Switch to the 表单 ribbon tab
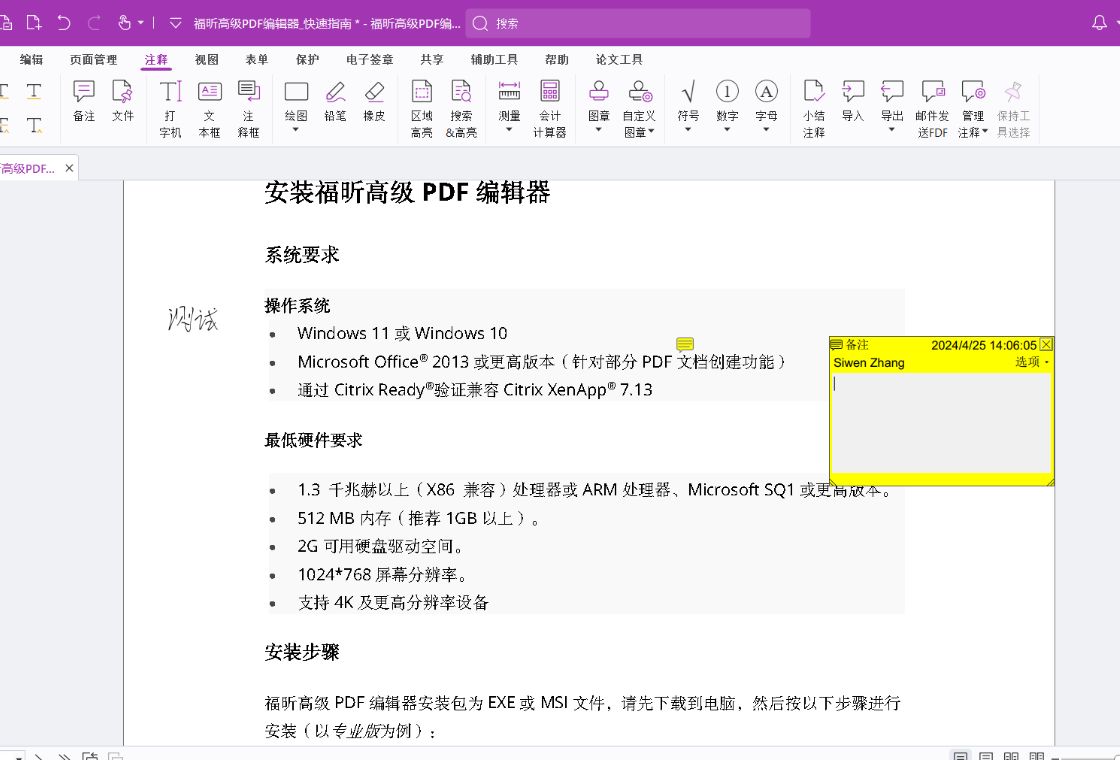 [x=256, y=59]
